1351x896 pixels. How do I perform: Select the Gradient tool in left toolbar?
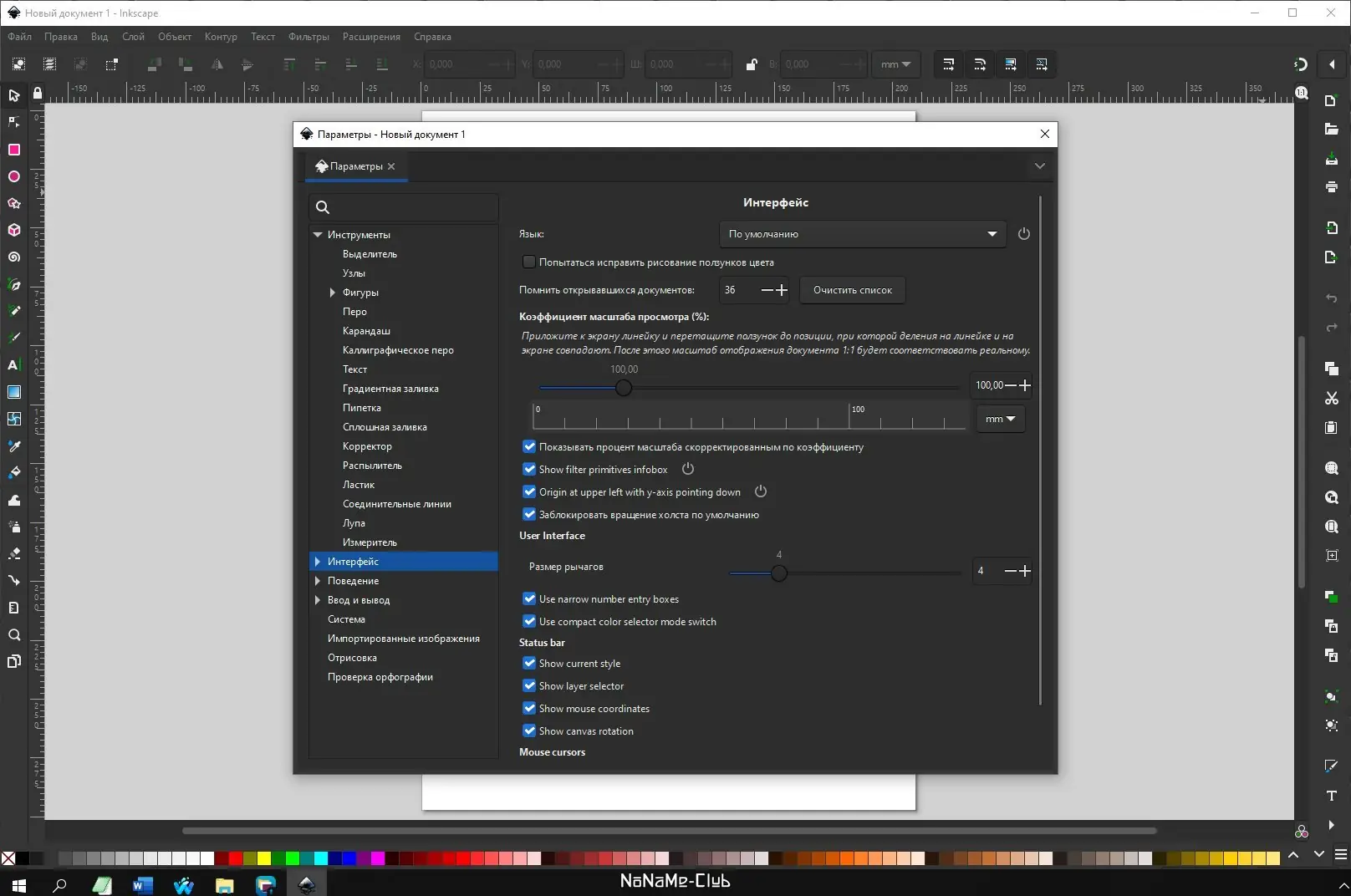14,392
